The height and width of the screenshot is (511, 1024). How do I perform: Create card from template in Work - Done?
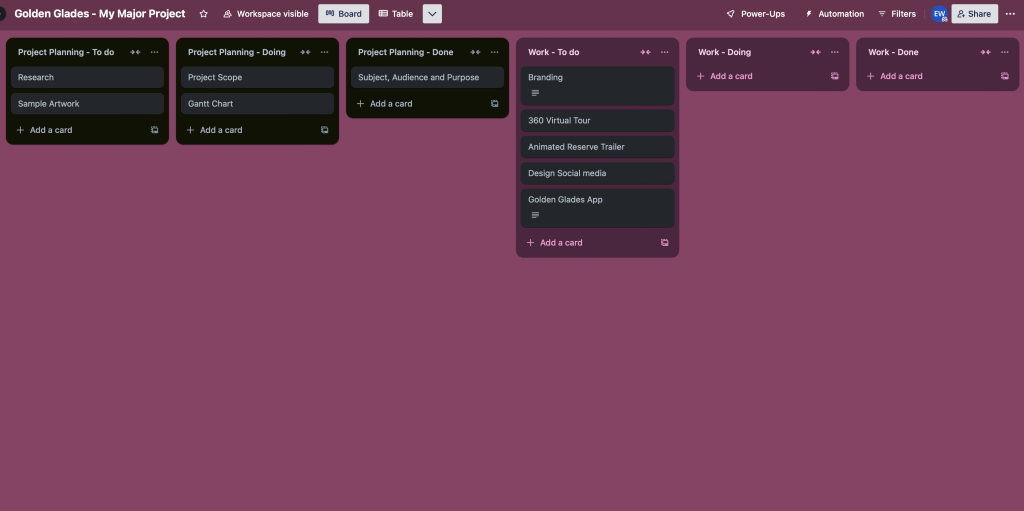pyautogui.click(x=1004, y=76)
